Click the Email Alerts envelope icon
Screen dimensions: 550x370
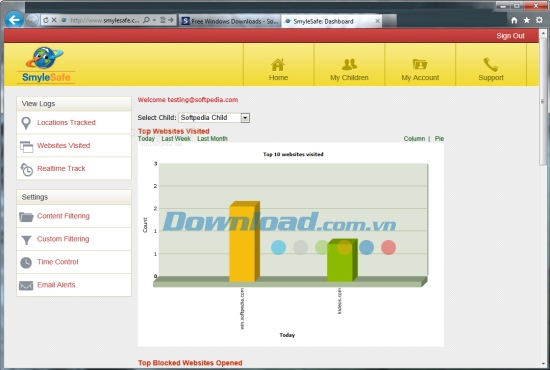26,285
